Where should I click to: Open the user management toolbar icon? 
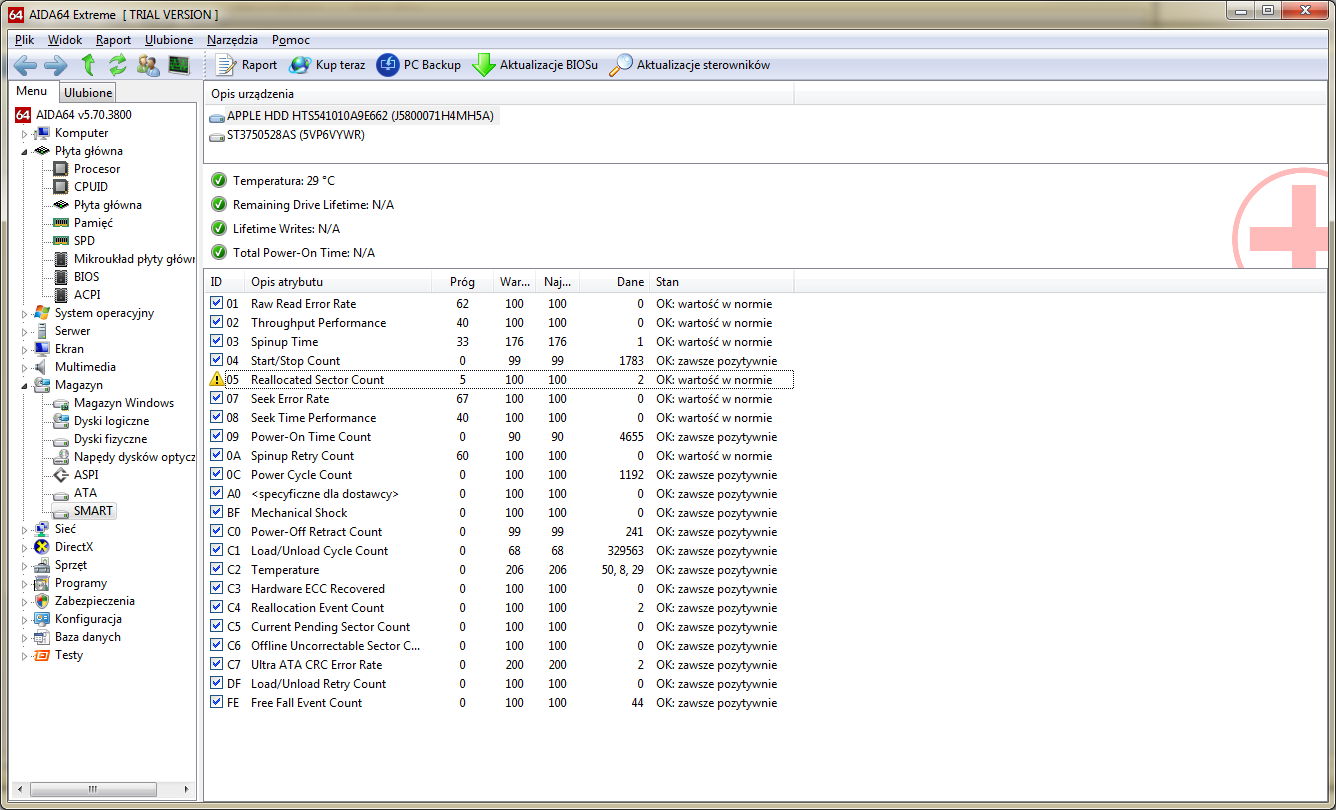pyautogui.click(x=148, y=66)
